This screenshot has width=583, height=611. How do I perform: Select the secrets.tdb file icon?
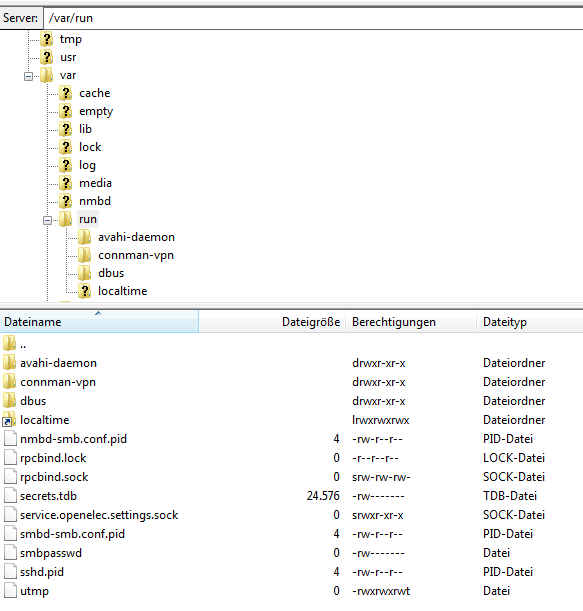tap(11, 496)
